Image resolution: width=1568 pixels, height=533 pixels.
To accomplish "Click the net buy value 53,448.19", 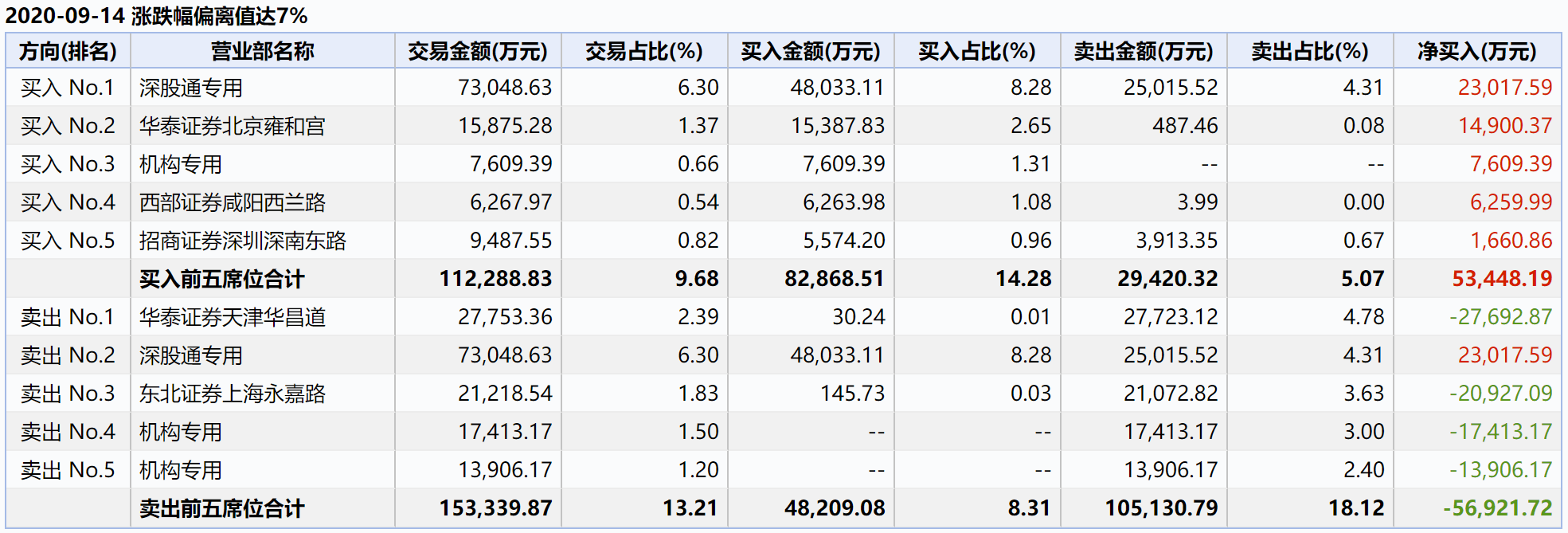I will (x=1501, y=279).
